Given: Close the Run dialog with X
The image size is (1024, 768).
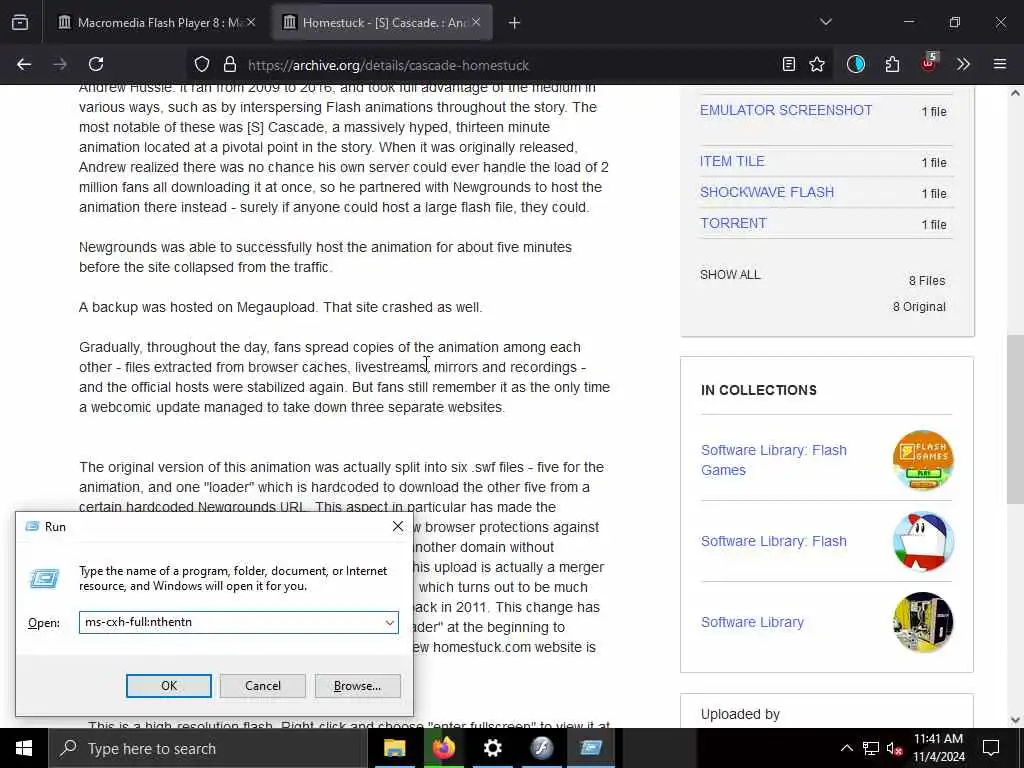Looking at the screenshot, I should coord(398,526).
